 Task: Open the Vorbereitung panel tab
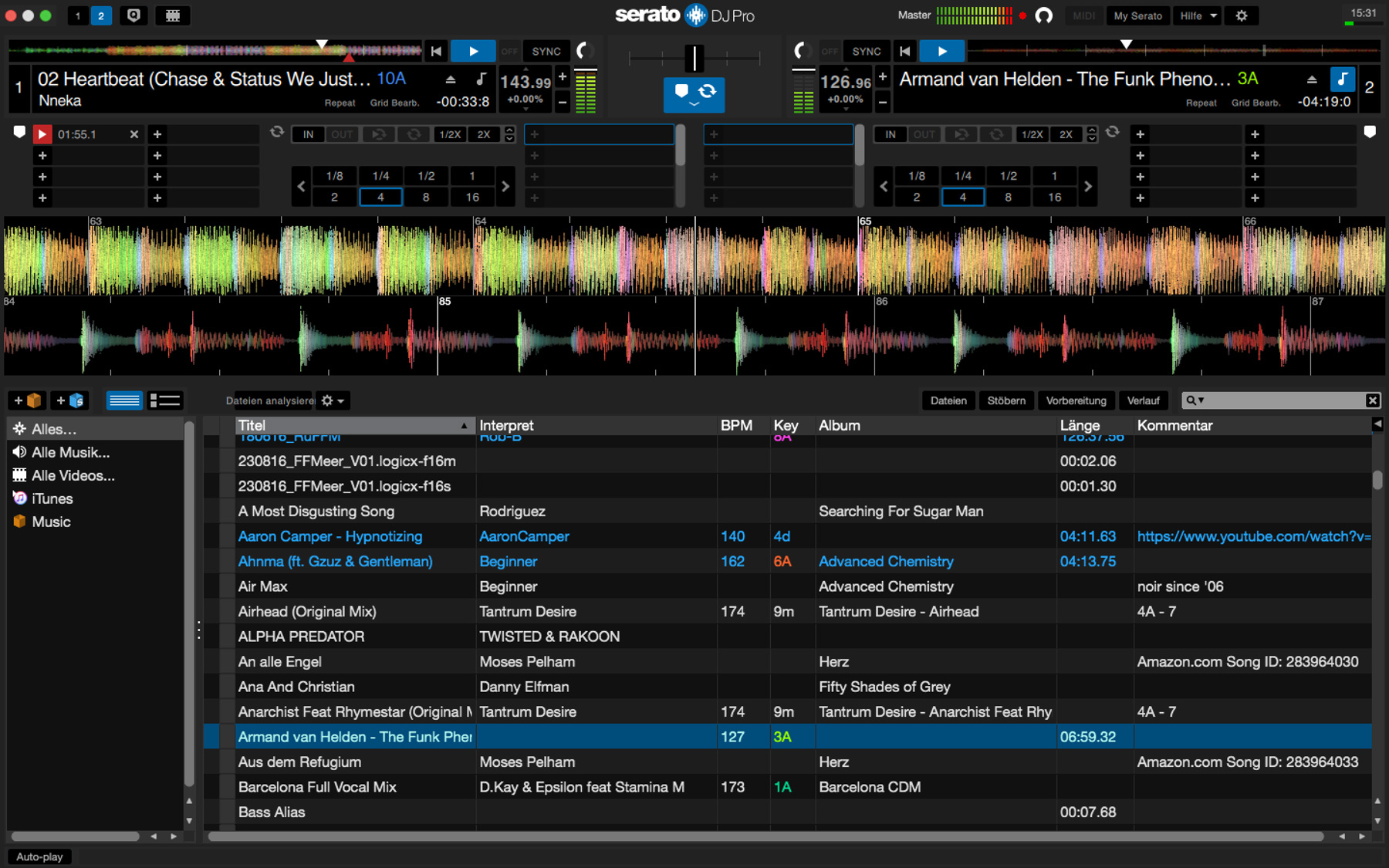[x=1076, y=400]
